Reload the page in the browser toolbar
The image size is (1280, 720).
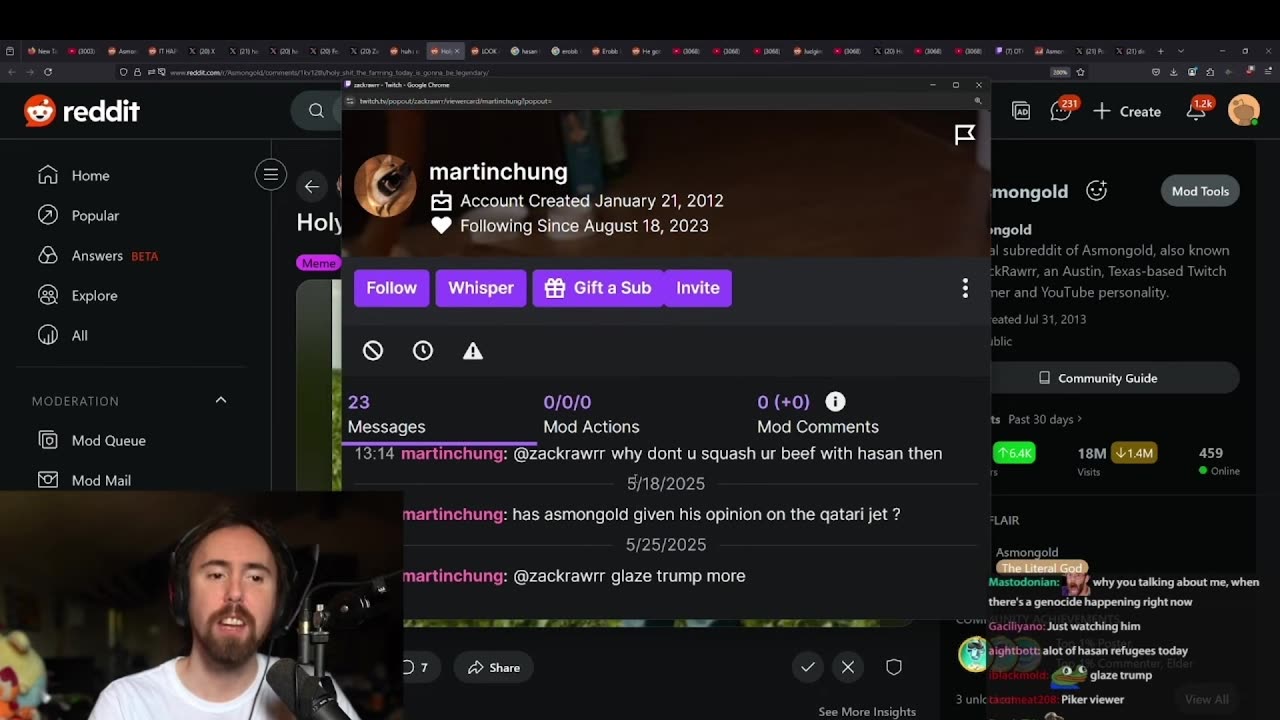(48, 72)
